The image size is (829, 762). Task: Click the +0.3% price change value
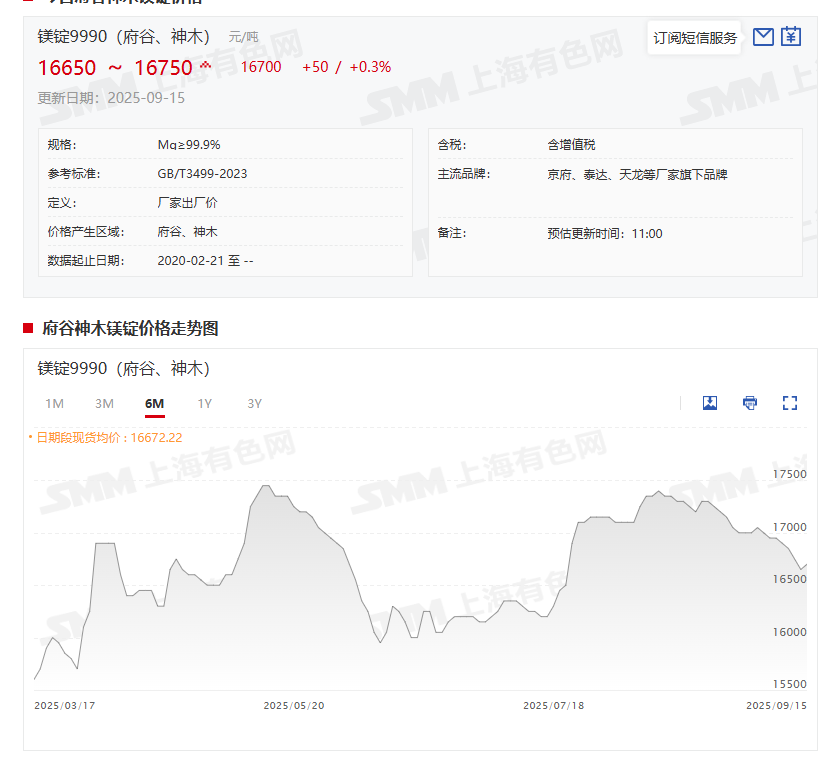pos(370,67)
